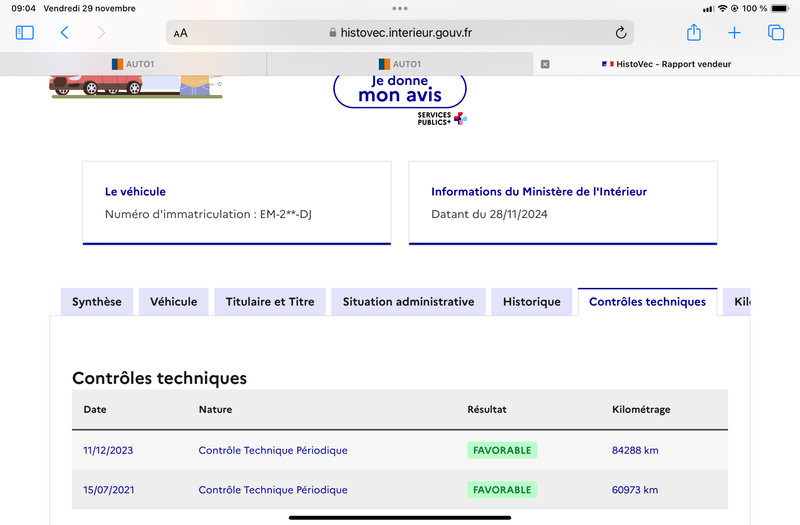Open the Synthèse tab
Screen dimensions: 800x525
click(x=97, y=302)
